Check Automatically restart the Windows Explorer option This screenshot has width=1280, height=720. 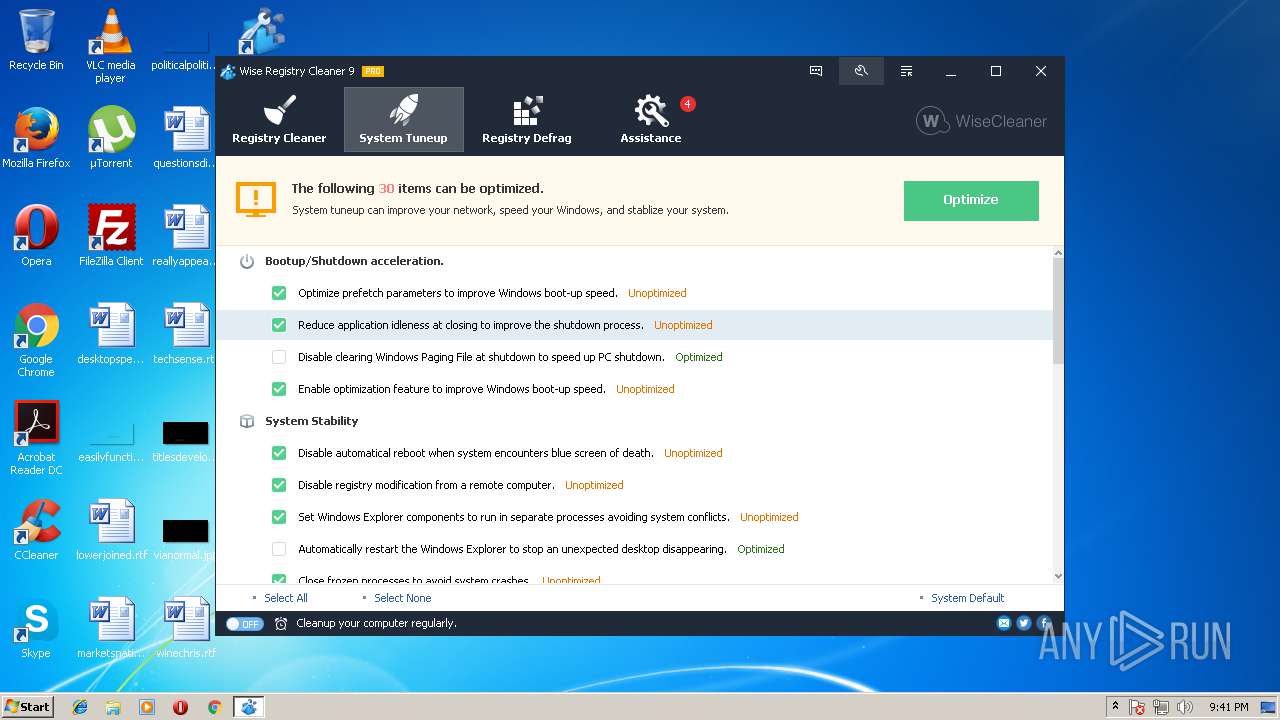[x=279, y=549]
